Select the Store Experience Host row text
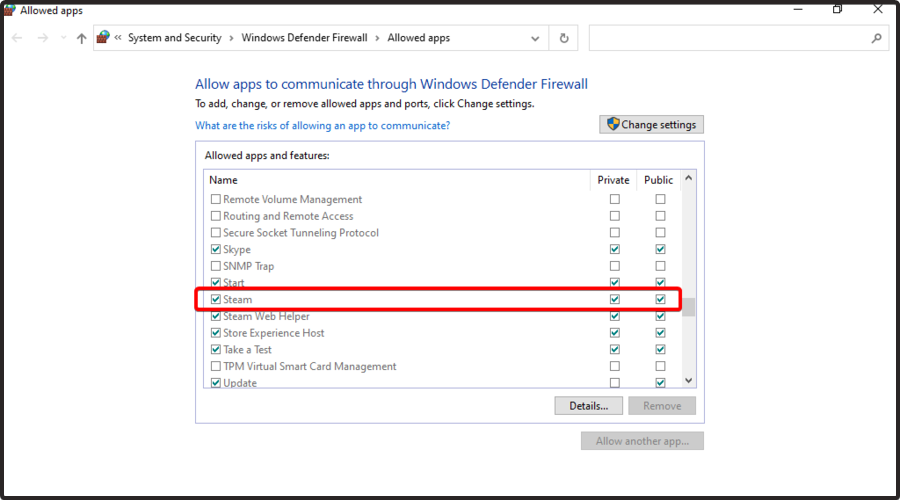This screenshot has width=900, height=500. coord(274,332)
